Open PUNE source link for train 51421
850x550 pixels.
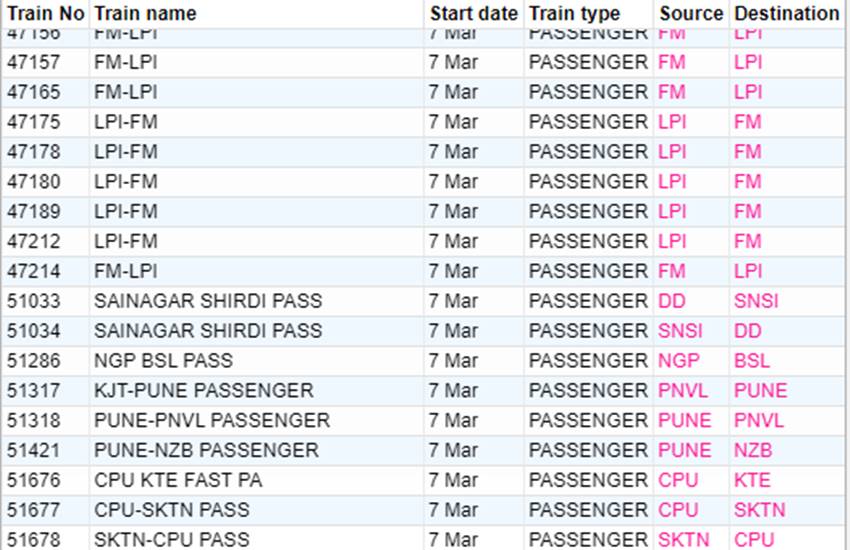pos(685,450)
